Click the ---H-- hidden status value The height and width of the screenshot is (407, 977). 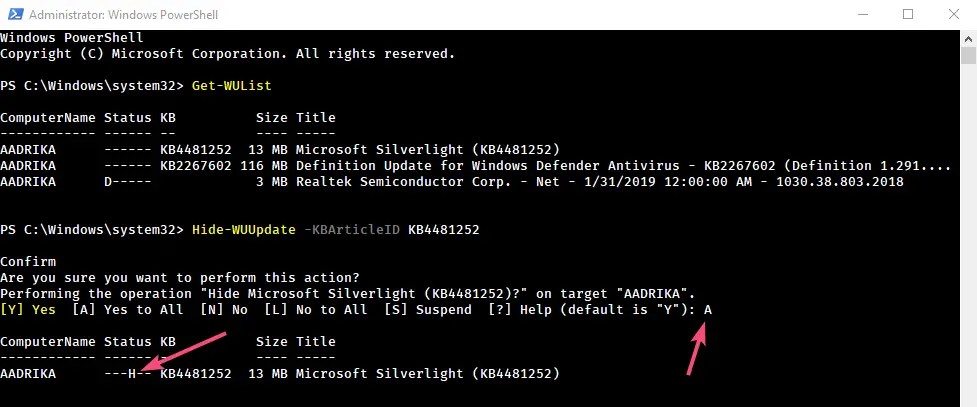(128, 373)
